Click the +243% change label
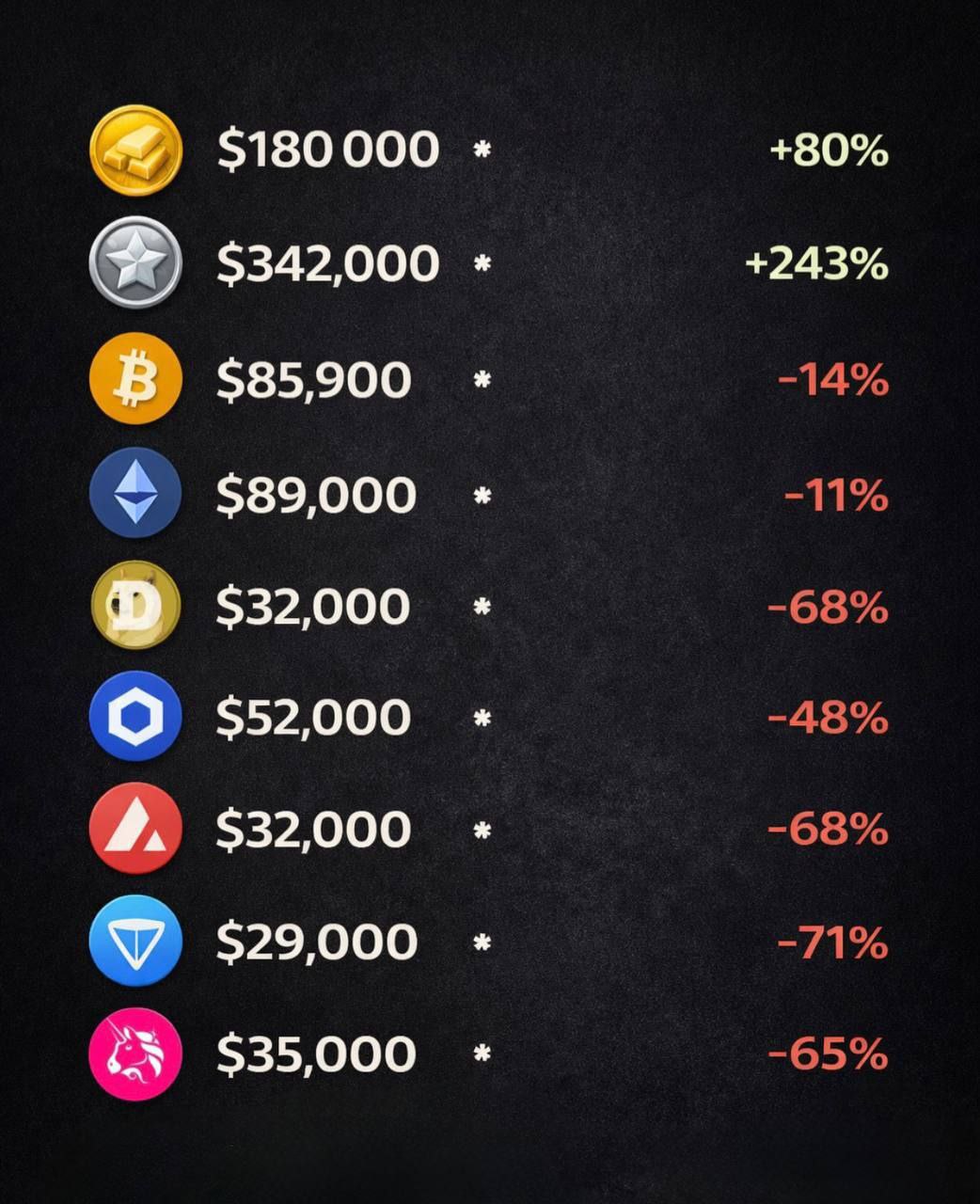The height and width of the screenshot is (1204, 980). (x=816, y=264)
